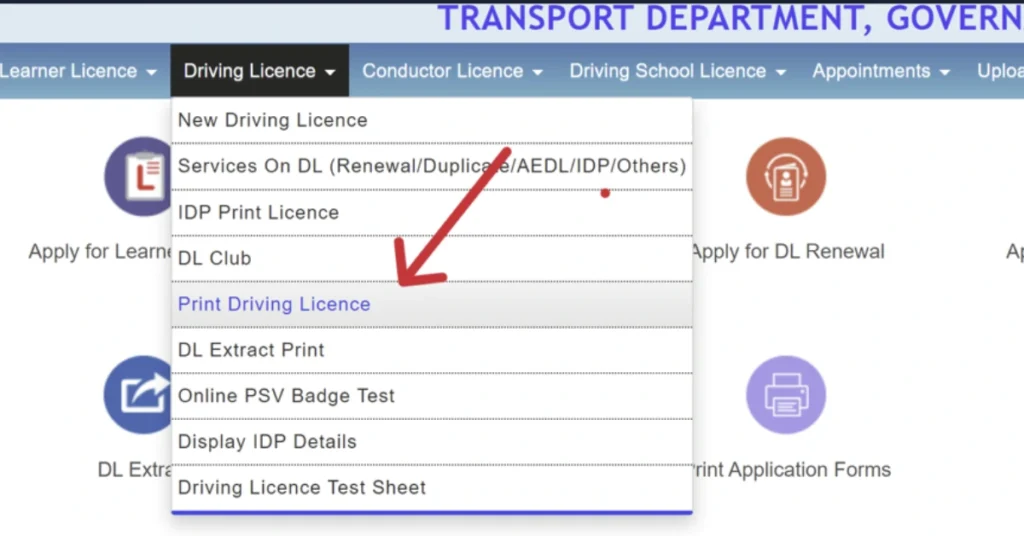Screen dimensions: 1024x536
Task: Select New Driving Licence from the menu
Action: 273,120
